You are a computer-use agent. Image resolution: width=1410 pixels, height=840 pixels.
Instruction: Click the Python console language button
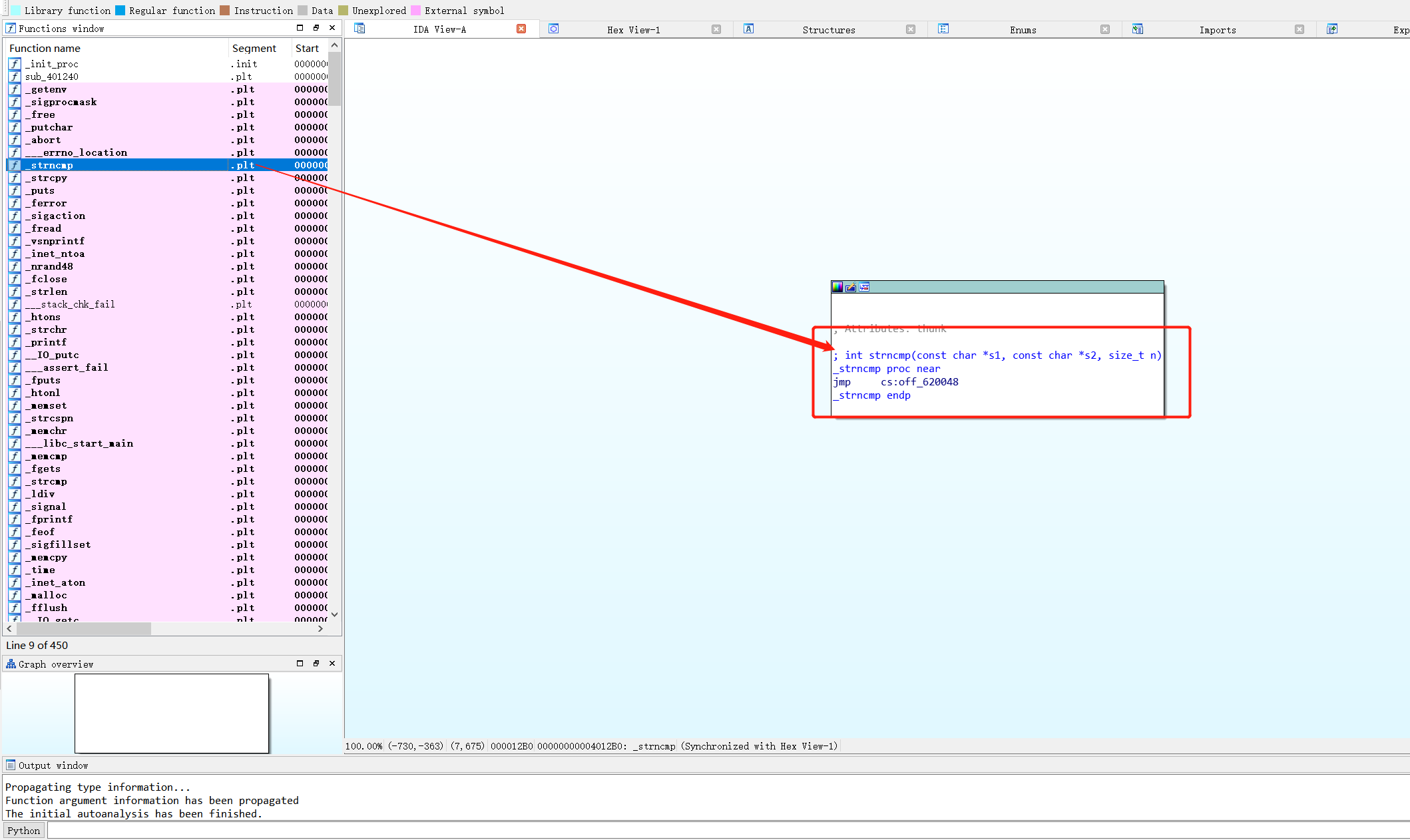(x=24, y=830)
